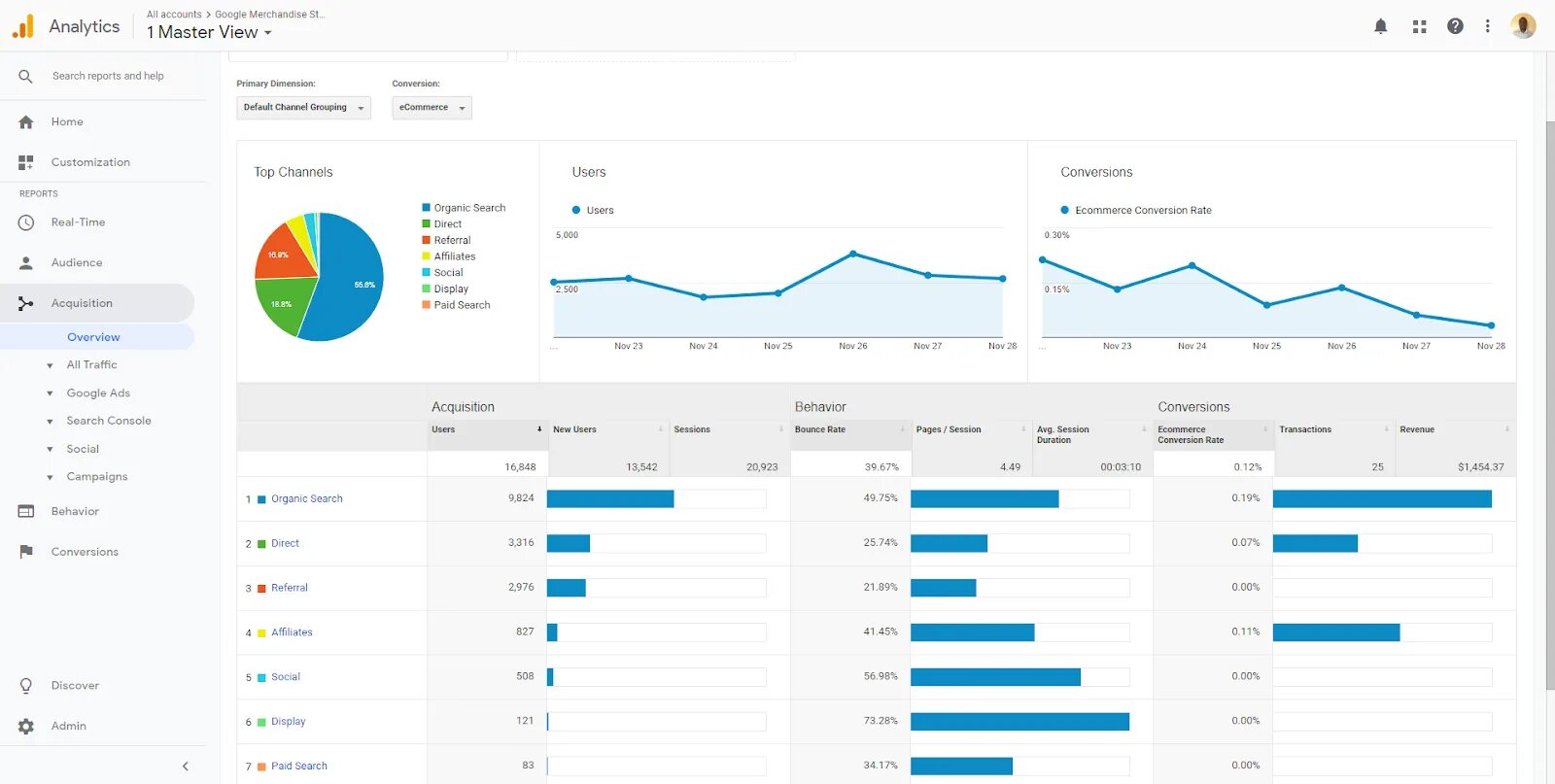Click the Affiliates yellow legend swatch
The image size is (1555, 784).
(426, 256)
